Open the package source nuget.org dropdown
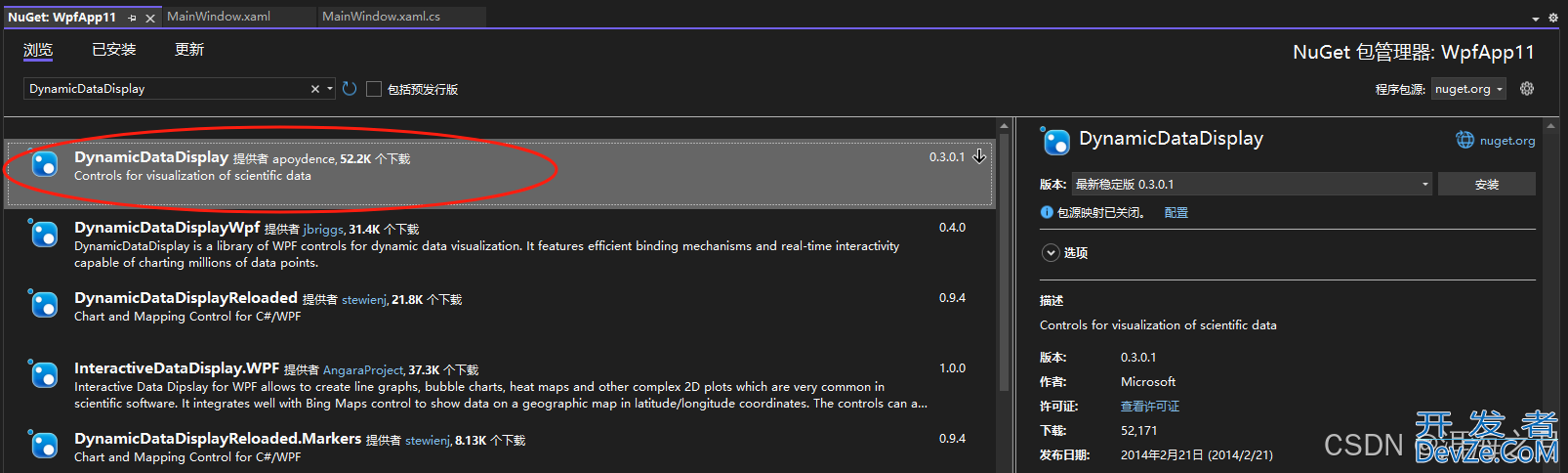1568x473 pixels. tap(1468, 89)
